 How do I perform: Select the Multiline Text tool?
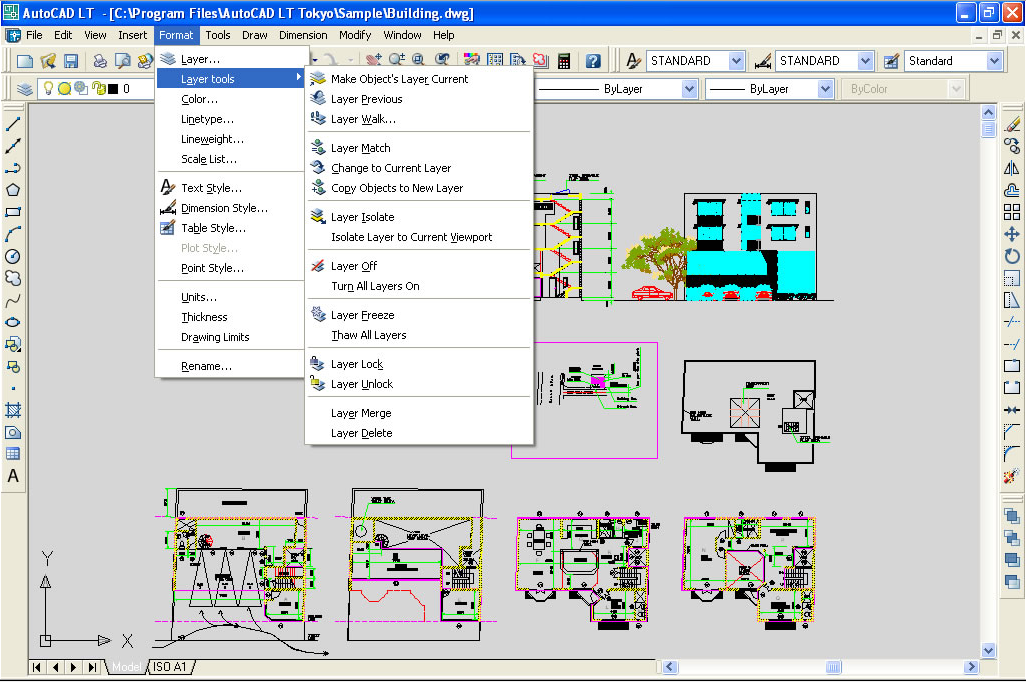12,476
